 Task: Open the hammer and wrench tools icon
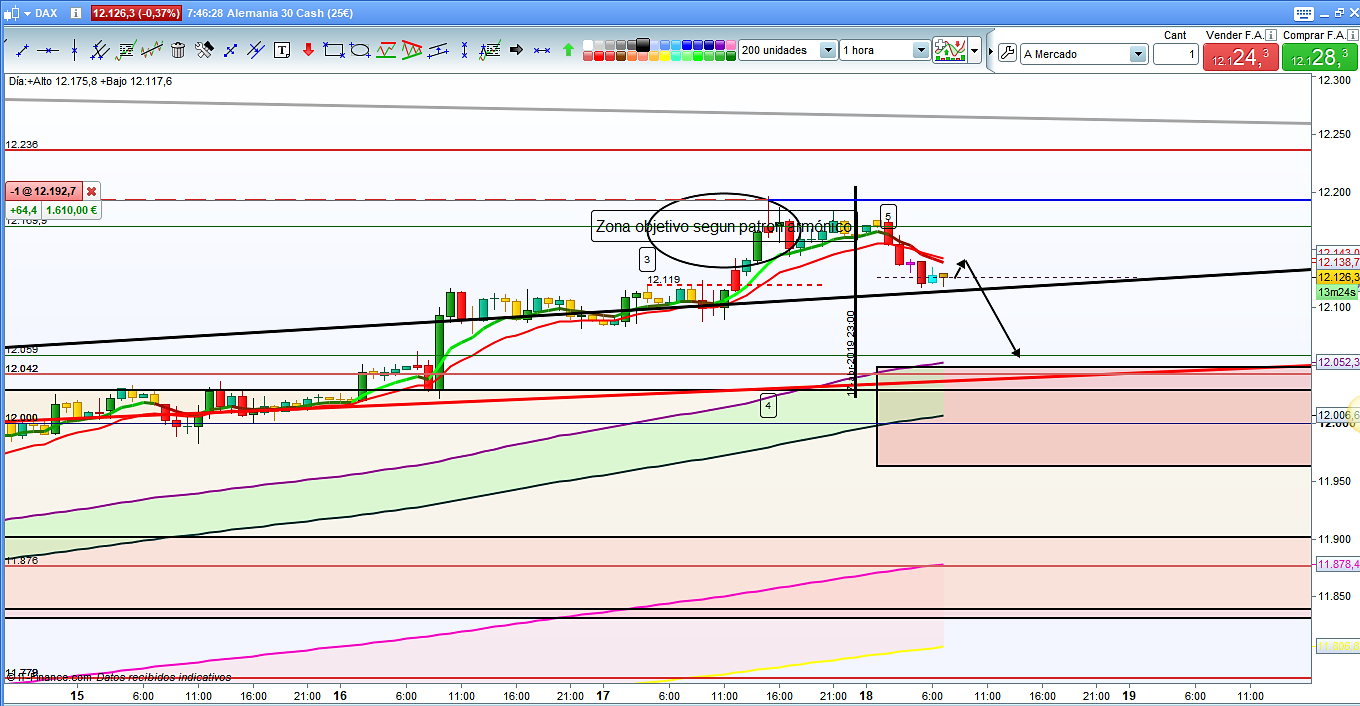[x=204, y=50]
